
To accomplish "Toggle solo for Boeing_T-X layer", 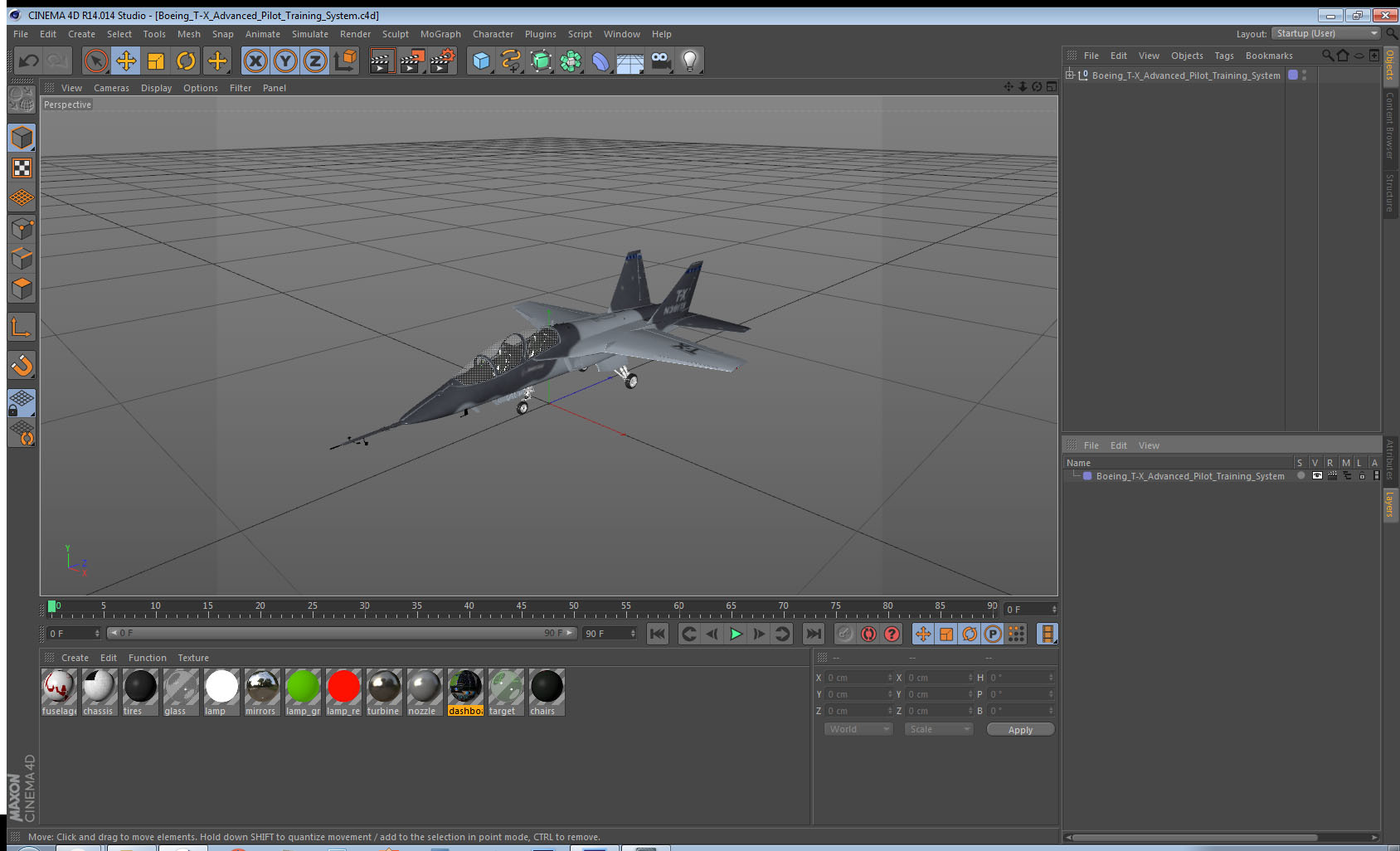I will point(1300,476).
